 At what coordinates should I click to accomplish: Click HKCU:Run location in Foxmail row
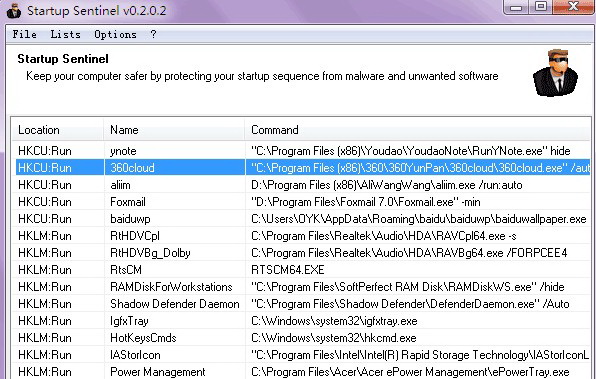45,202
